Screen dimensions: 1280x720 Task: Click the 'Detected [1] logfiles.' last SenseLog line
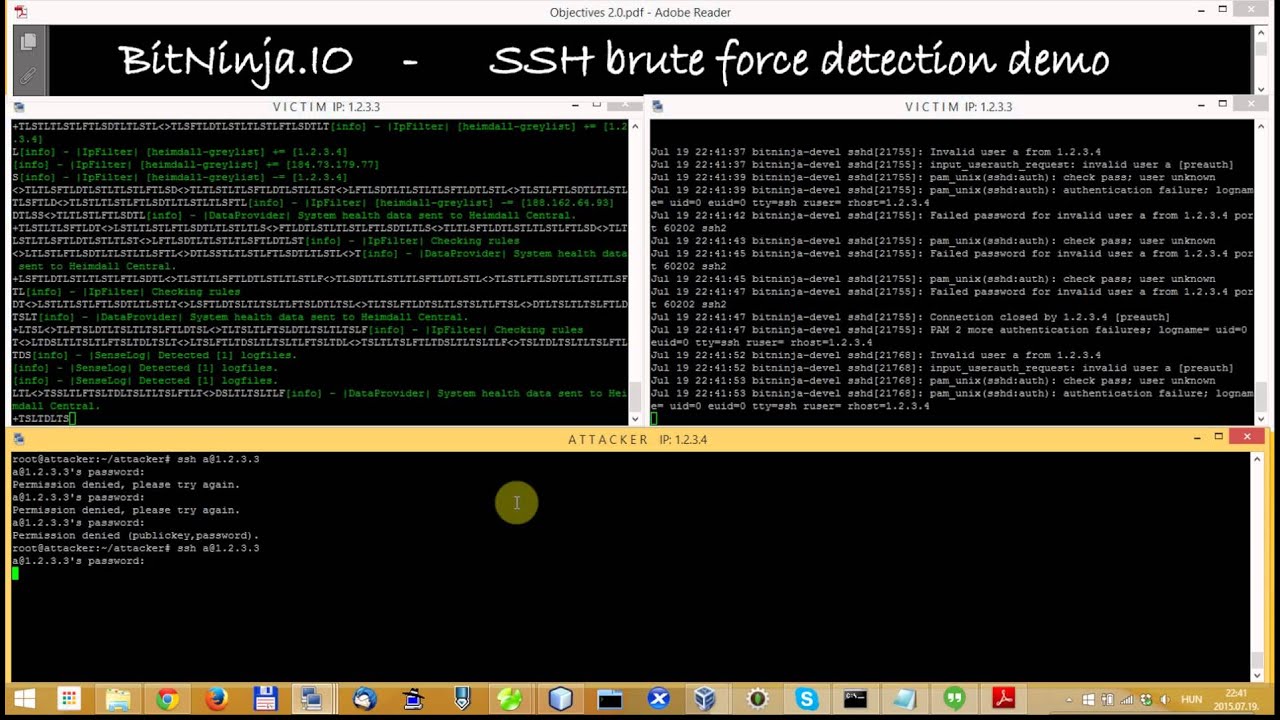click(x=145, y=381)
